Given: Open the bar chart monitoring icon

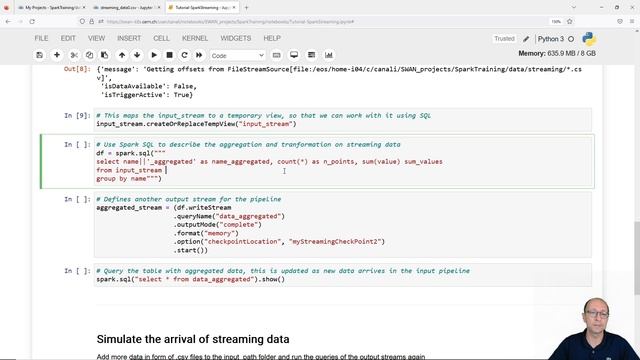Looking at the screenshot, I should coord(329,55).
